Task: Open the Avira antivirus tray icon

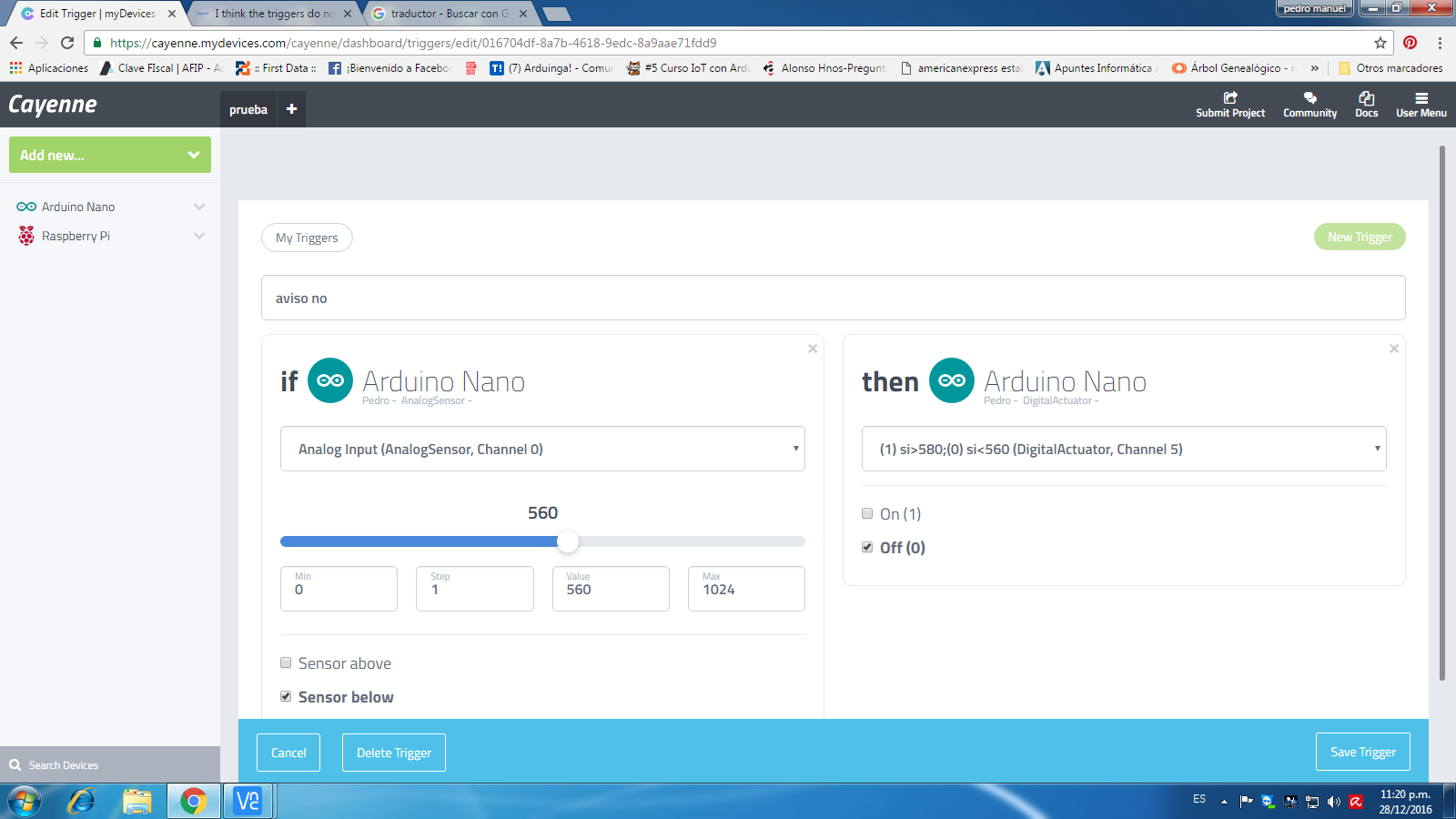Action: (1356, 802)
